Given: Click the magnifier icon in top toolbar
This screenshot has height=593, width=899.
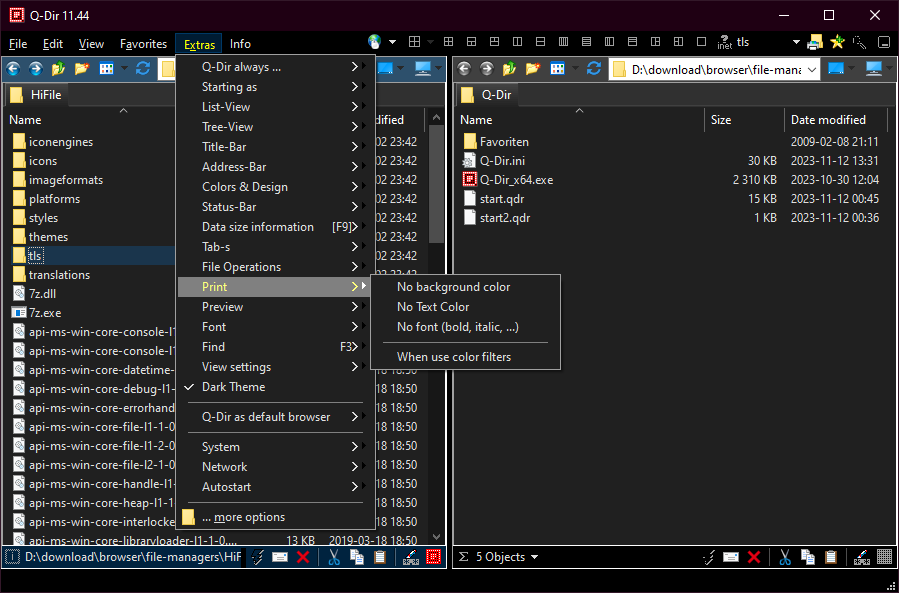Looking at the screenshot, I should click(860, 43).
